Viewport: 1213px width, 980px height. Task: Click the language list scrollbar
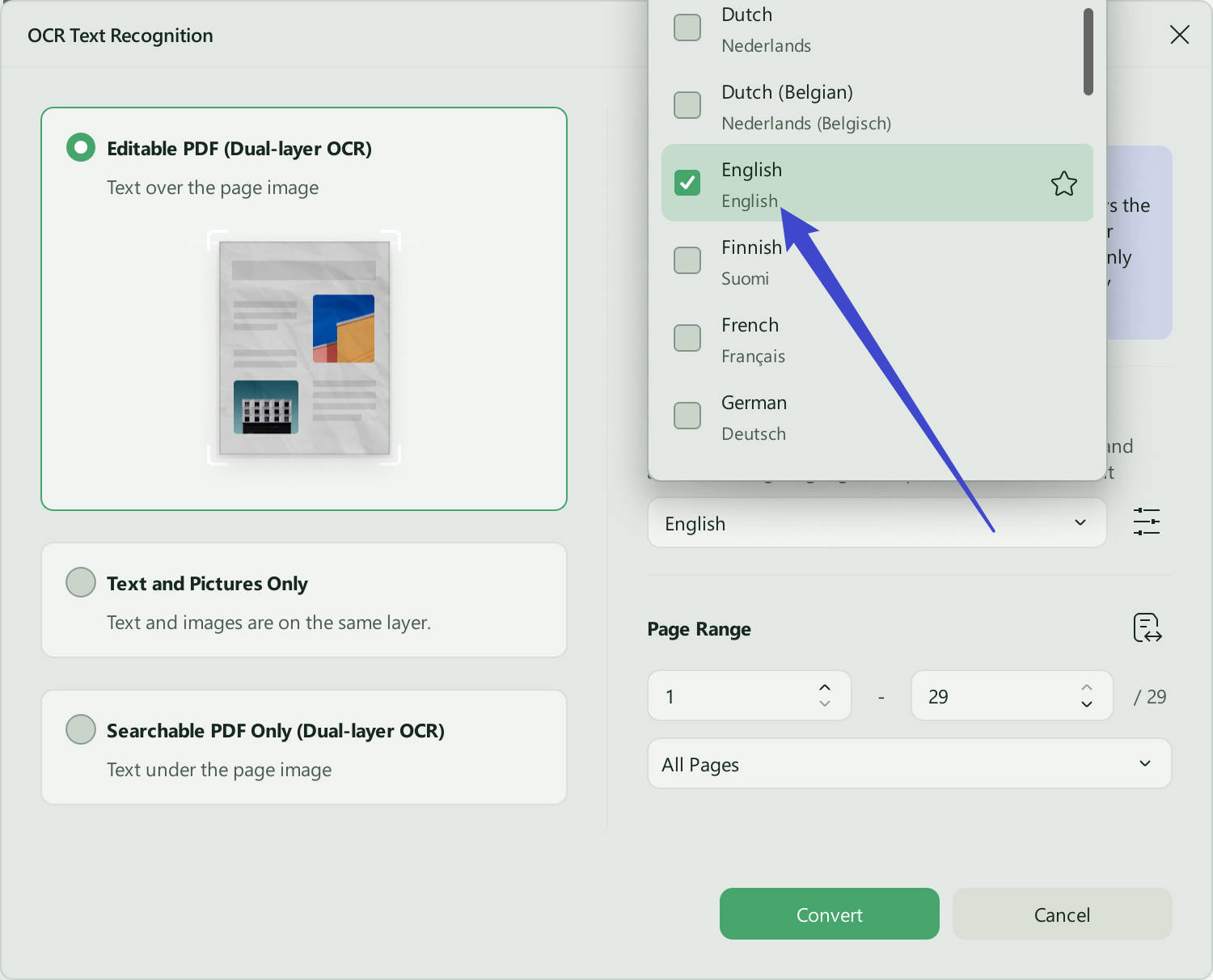(x=1088, y=52)
